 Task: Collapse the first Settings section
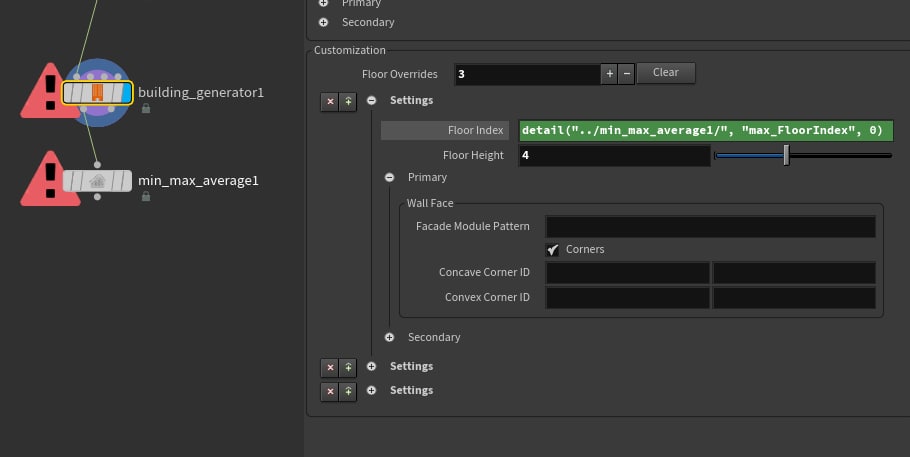click(x=371, y=100)
